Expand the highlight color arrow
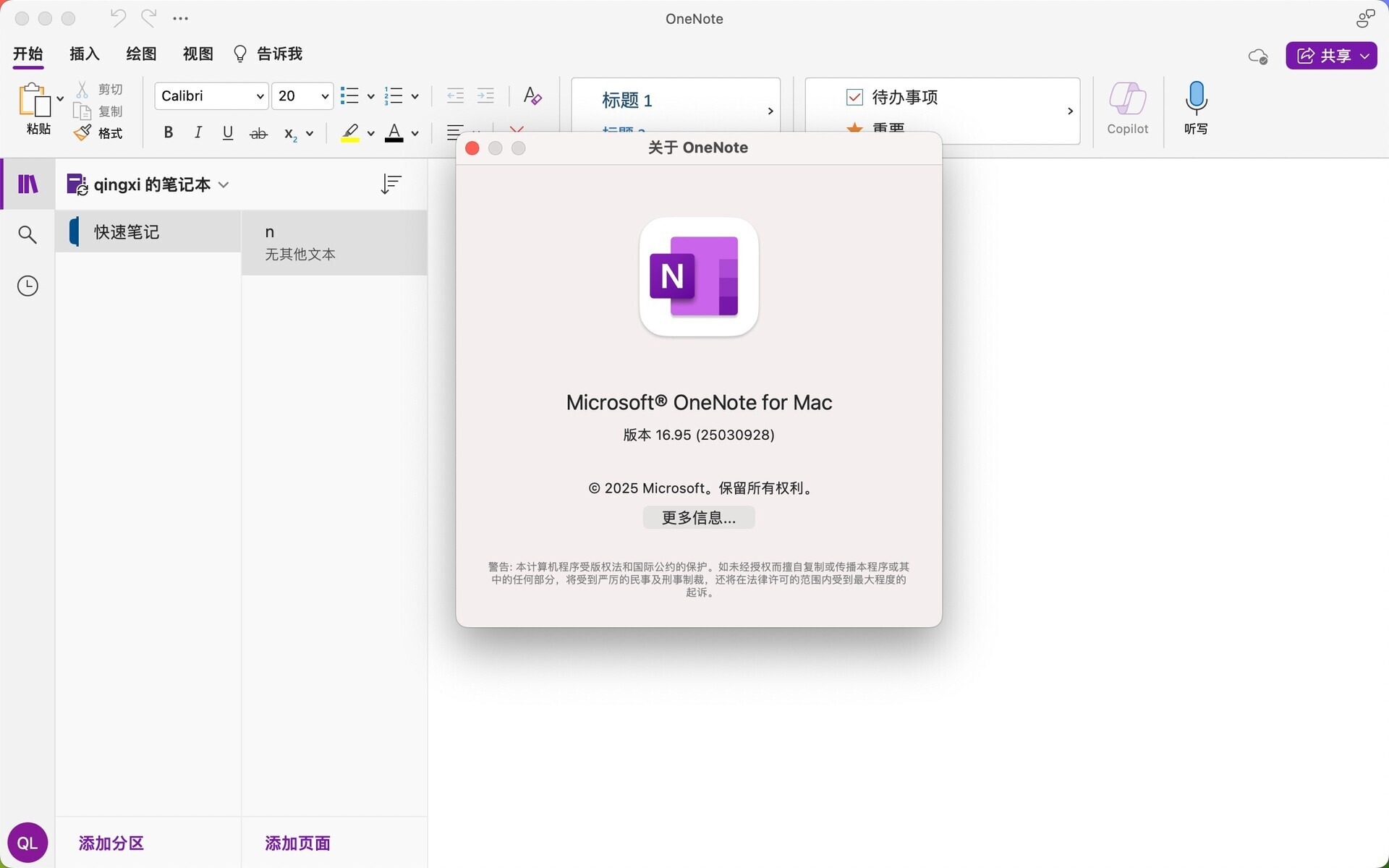 pos(370,133)
